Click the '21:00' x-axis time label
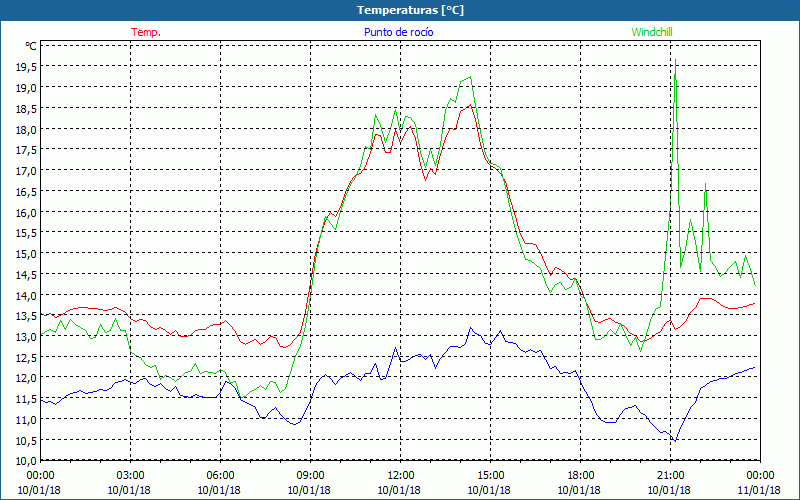800x500 pixels. click(x=670, y=476)
